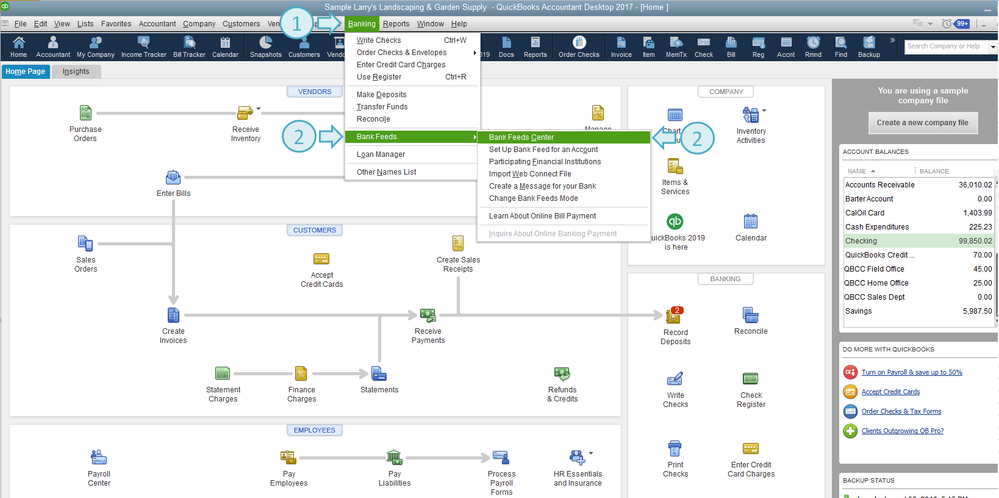Image resolution: width=999 pixels, height=498 pixels.
Task: Click the Finance Charges icon
Action: pyautogui.click(x=301, y=373)
